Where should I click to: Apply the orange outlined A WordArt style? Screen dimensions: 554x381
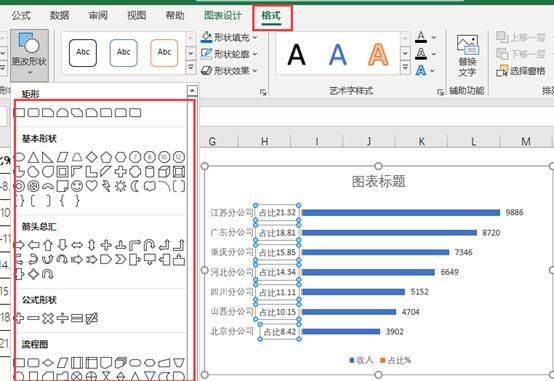coord(378,55)
